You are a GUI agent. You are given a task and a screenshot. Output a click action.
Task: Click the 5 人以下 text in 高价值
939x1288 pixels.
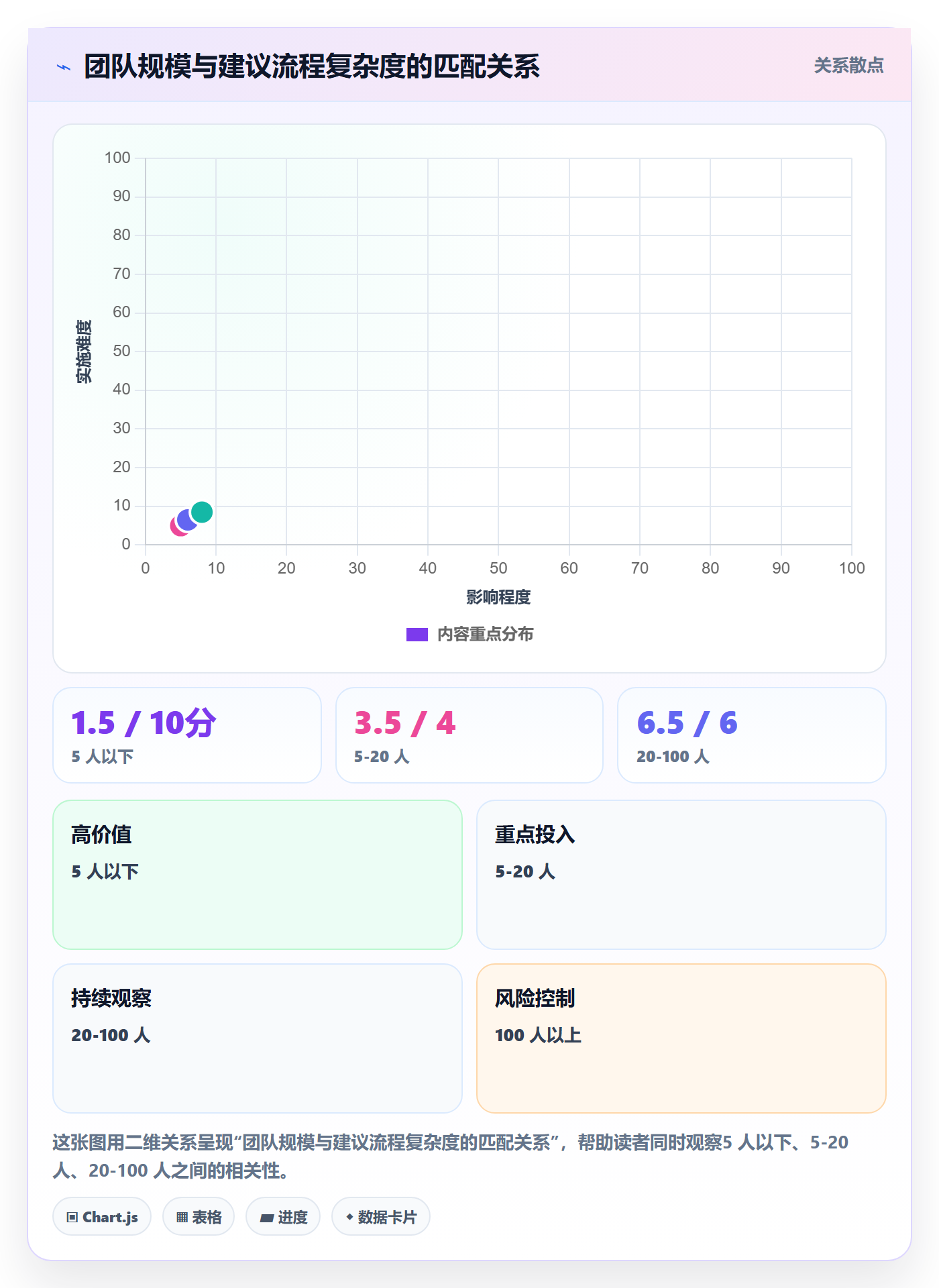point(105,871)
